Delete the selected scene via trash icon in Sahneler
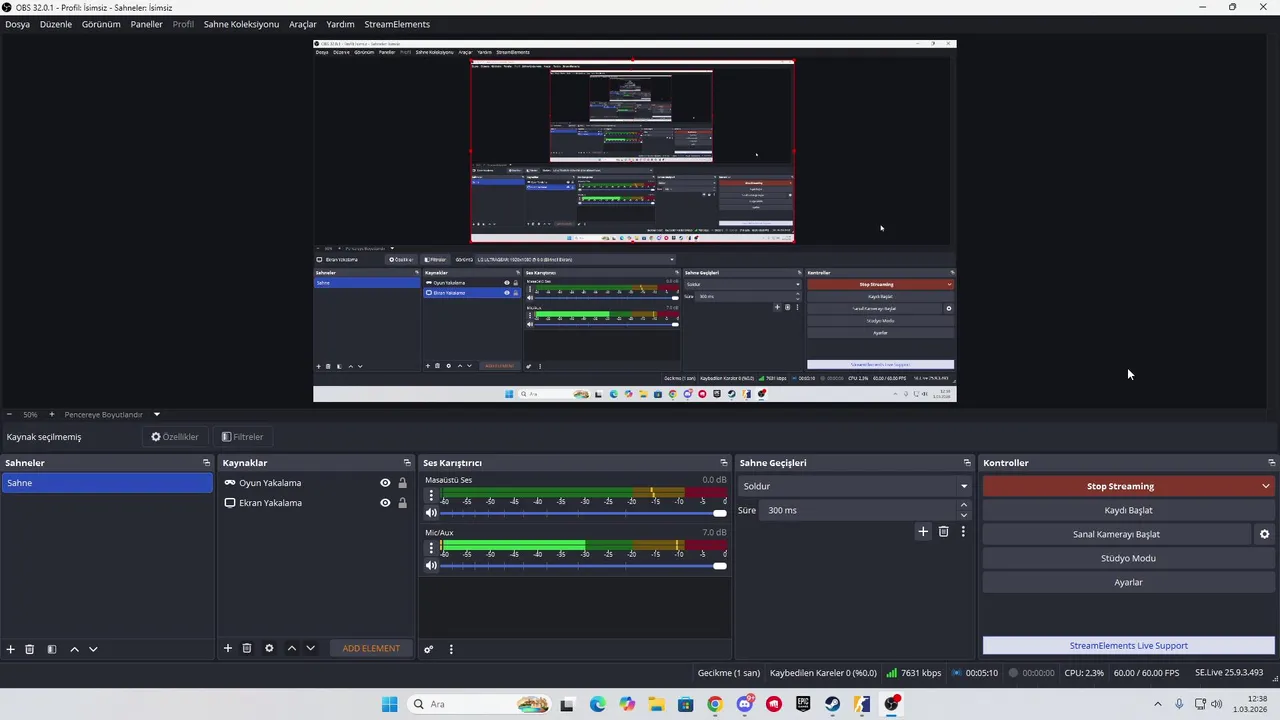This screenshot has width=1280, height=720. pos(30,649)
